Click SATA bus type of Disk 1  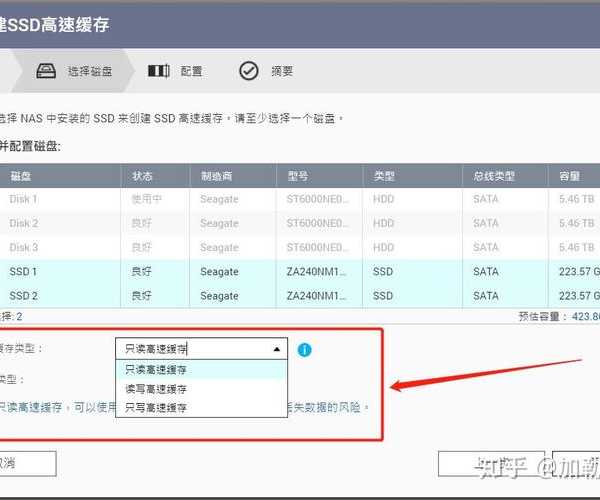[x=486, y=199]
